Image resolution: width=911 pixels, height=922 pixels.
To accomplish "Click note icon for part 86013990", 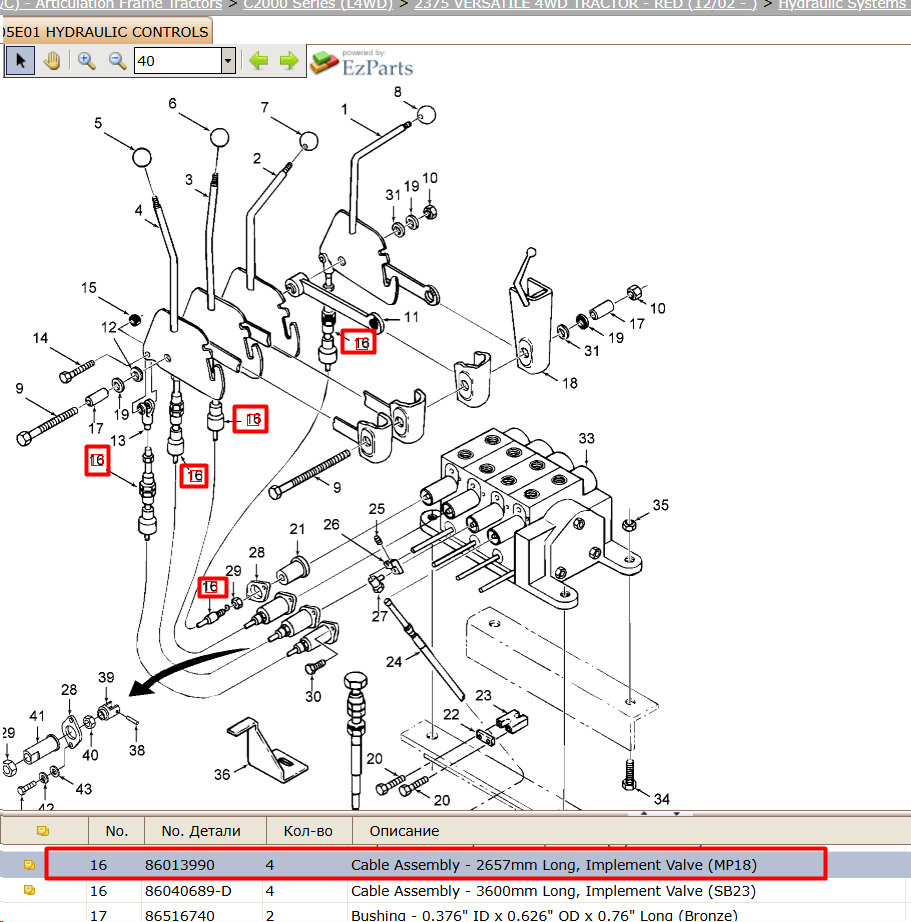I will pos(29,865).
